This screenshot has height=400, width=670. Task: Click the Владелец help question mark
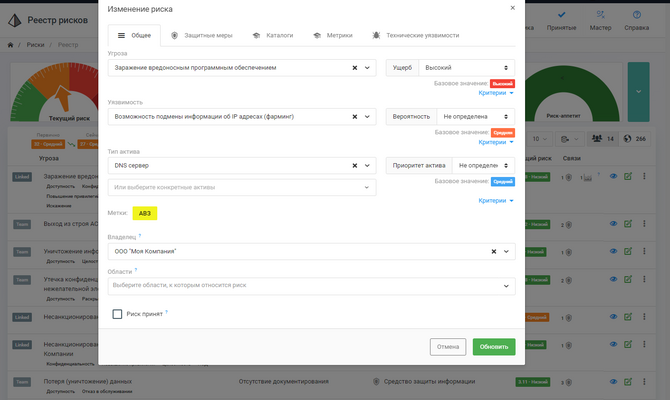(x=140, y=235)
